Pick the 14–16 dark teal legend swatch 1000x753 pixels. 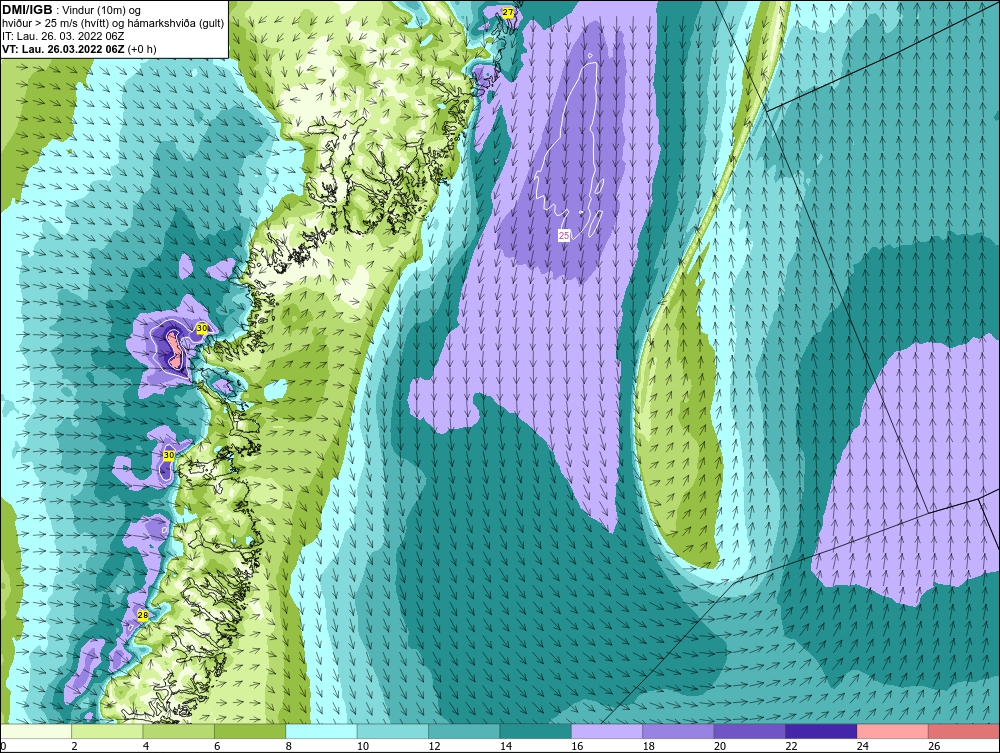[x=536, y=731]
